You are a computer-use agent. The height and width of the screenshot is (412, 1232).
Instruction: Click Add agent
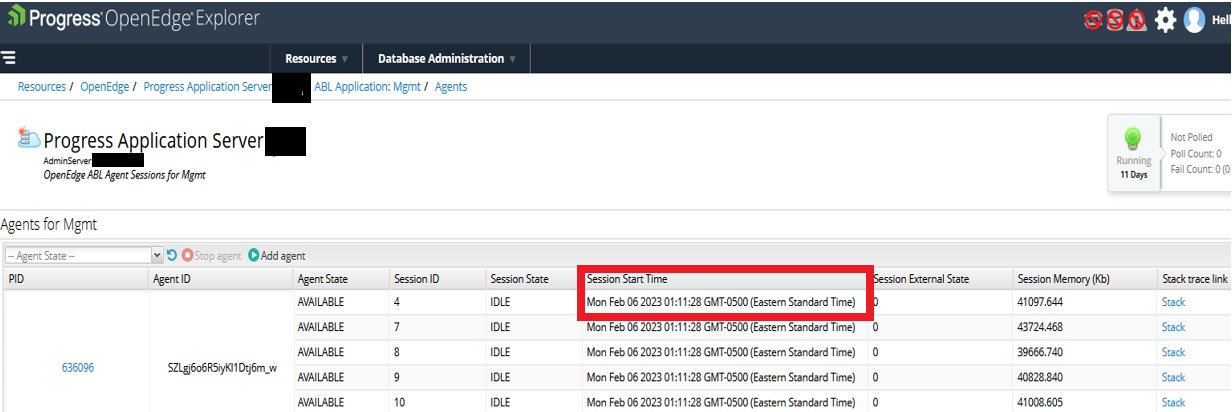tap(277, 256)
